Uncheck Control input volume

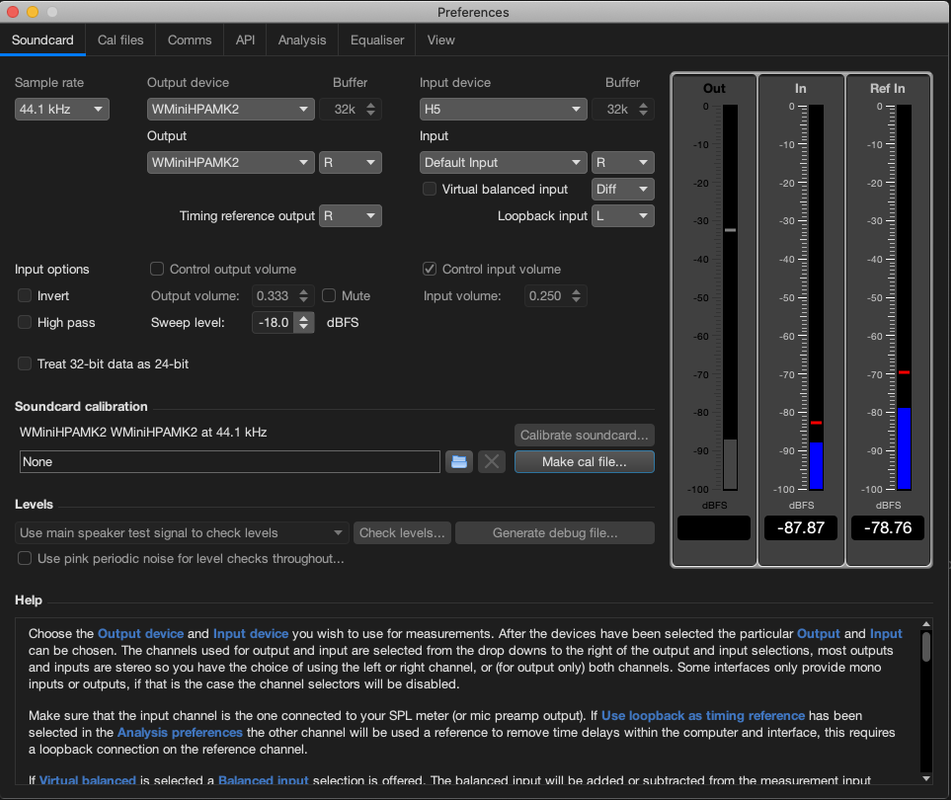pyautogui.click(x=429, y=269)
